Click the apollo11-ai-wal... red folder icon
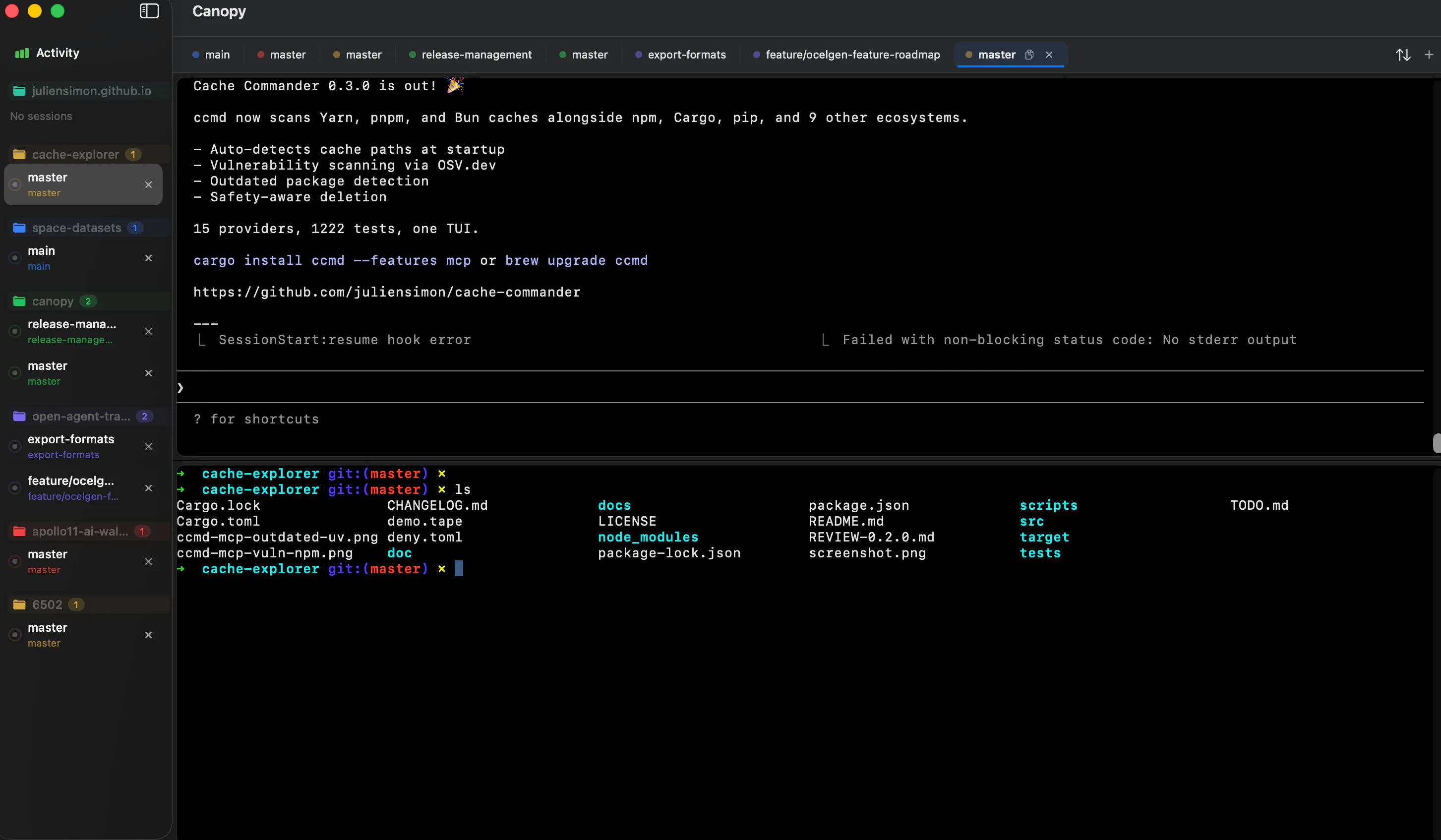Viewport: 1441px width, 840px height. pyautogui.click(x=19, y=531)
